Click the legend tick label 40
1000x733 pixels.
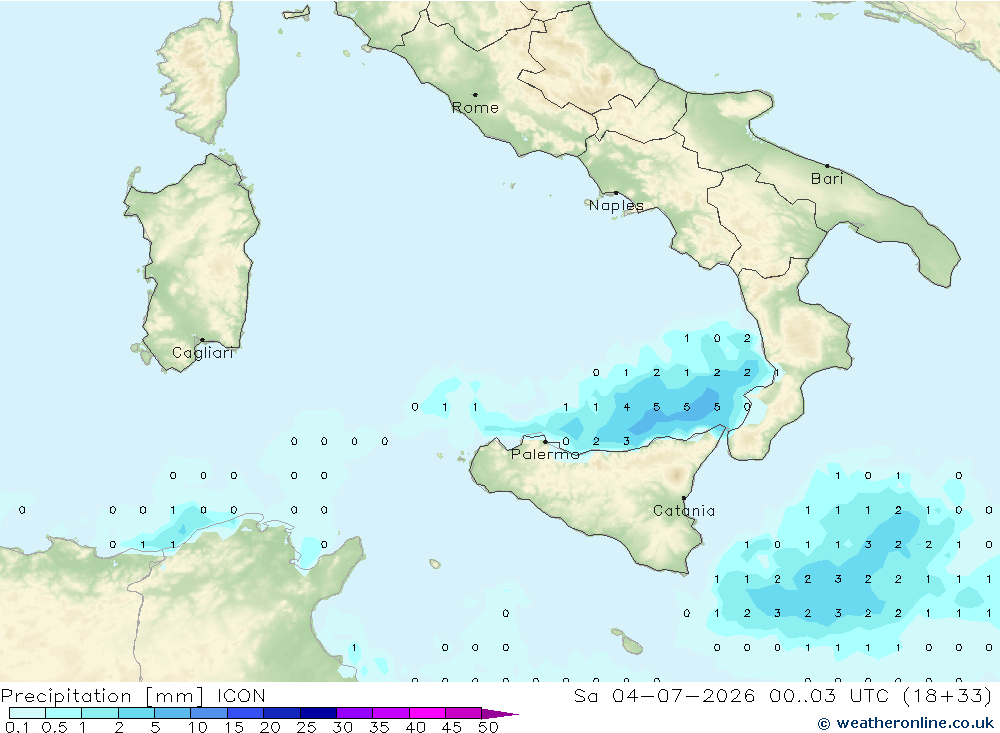[415, 727]
